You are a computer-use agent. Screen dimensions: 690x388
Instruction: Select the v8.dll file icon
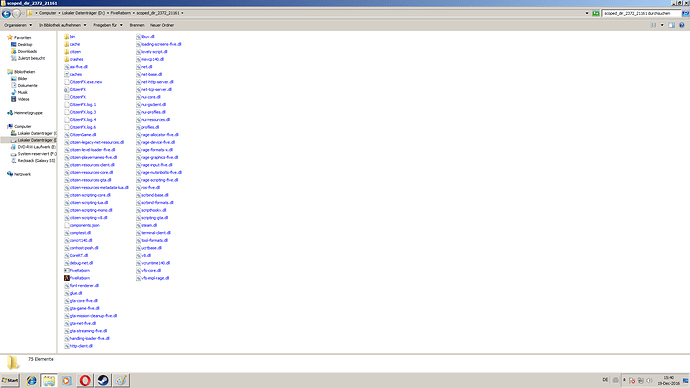click(138, 255)
